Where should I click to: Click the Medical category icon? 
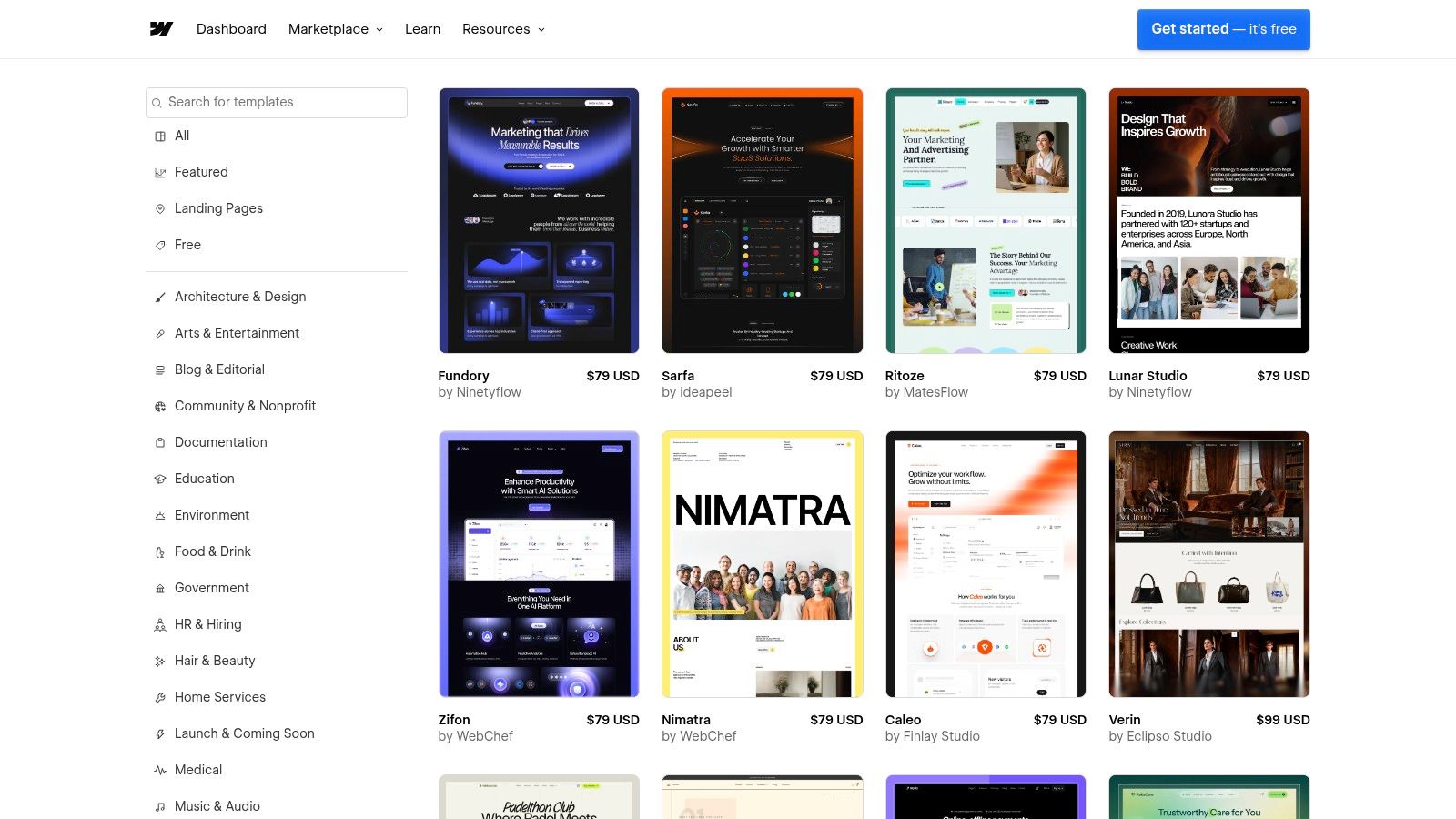point(159,770)
